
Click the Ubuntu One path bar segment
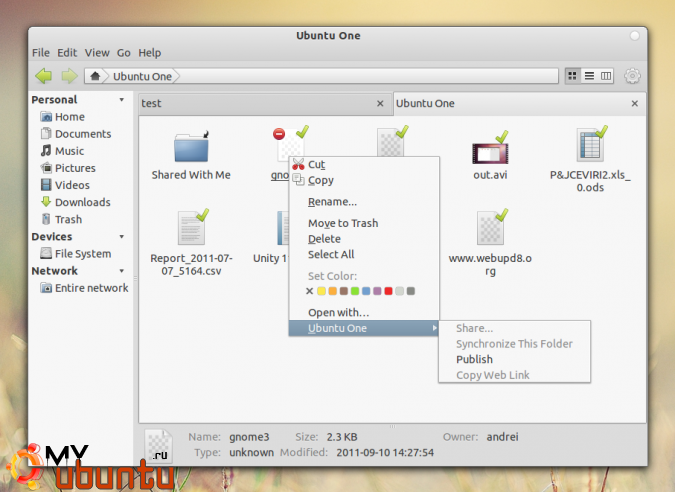[x=142, y=76]
